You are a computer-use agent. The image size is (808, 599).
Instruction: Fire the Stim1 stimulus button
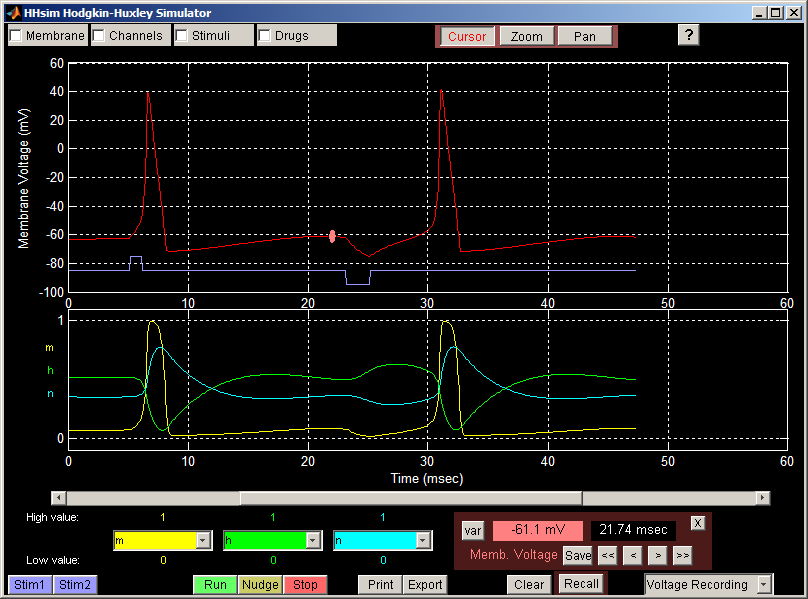pos(29,585)
